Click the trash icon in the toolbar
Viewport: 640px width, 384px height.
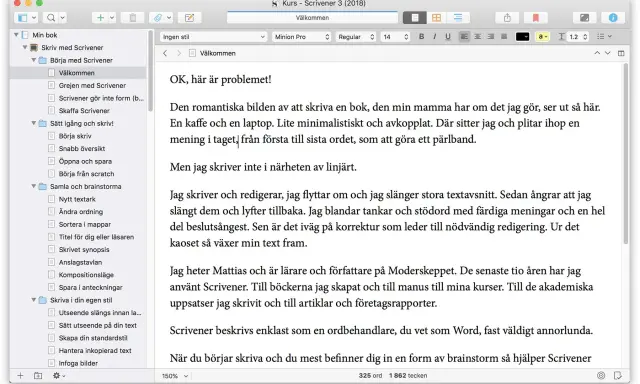coord(133,18)
